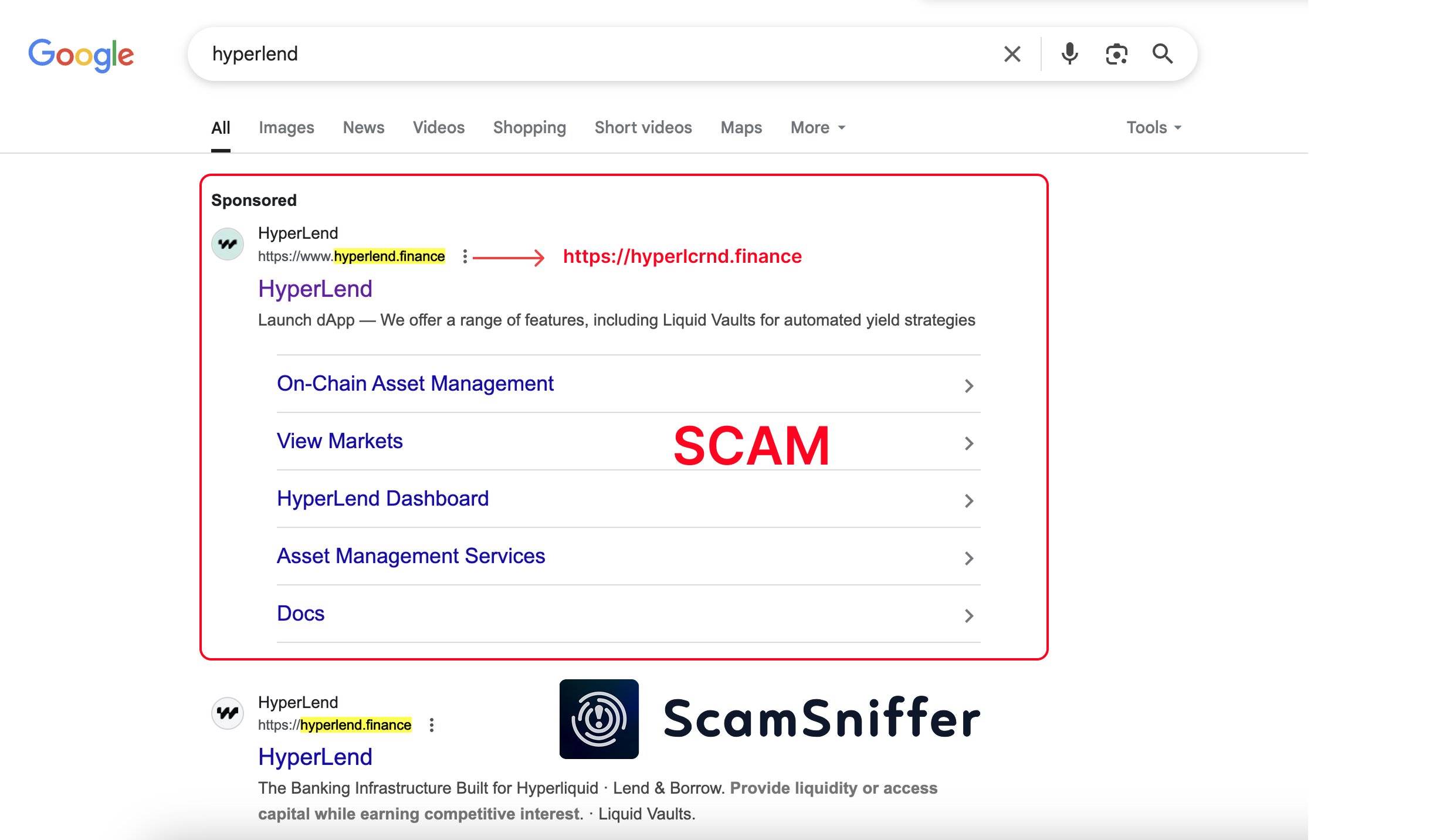Open the three-dot menu on the sponsored ad
Viewport: 1443px width, 840px height.
464,256
